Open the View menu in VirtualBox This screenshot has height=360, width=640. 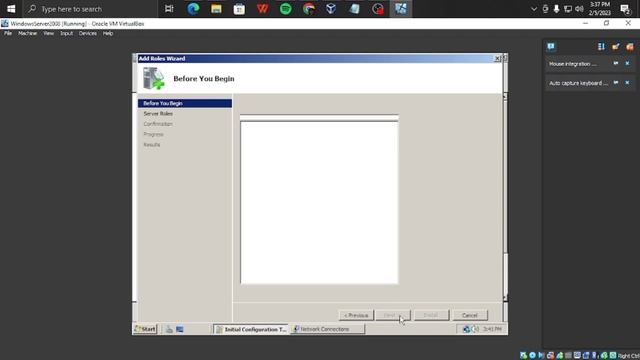tap(49, 33)
